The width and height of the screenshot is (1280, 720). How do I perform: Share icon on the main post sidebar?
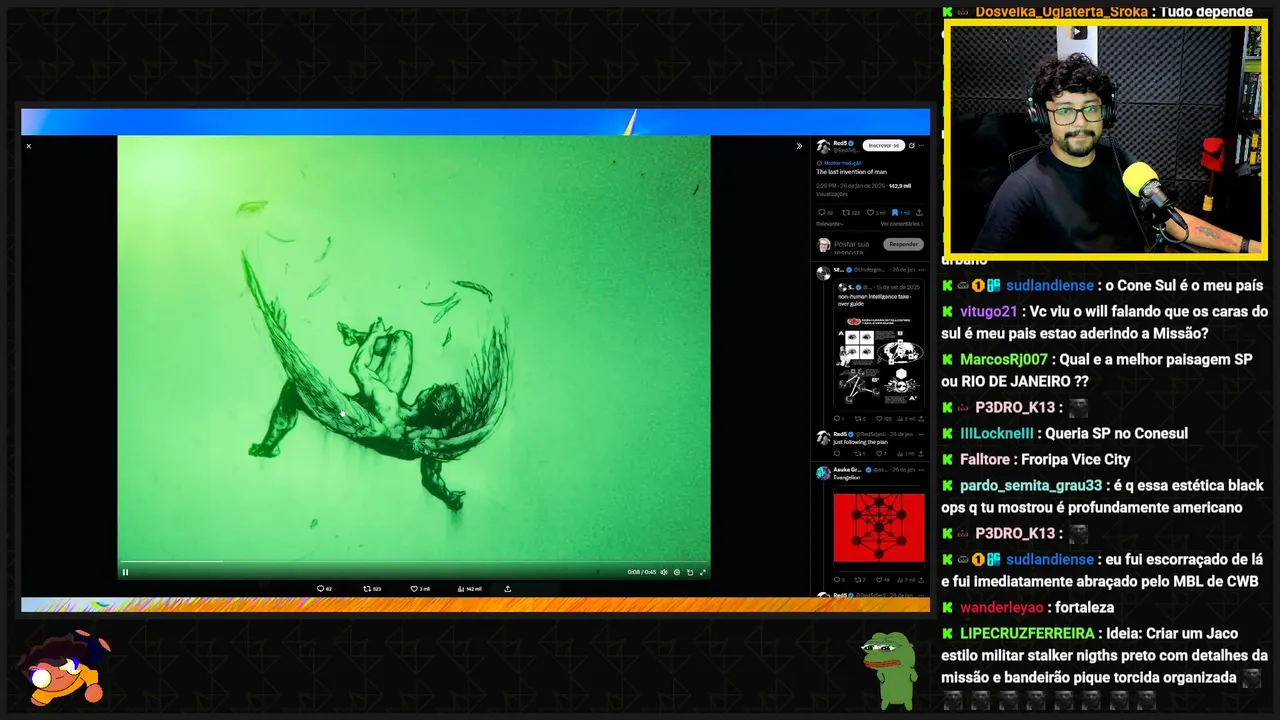click(x=919, y=212)
